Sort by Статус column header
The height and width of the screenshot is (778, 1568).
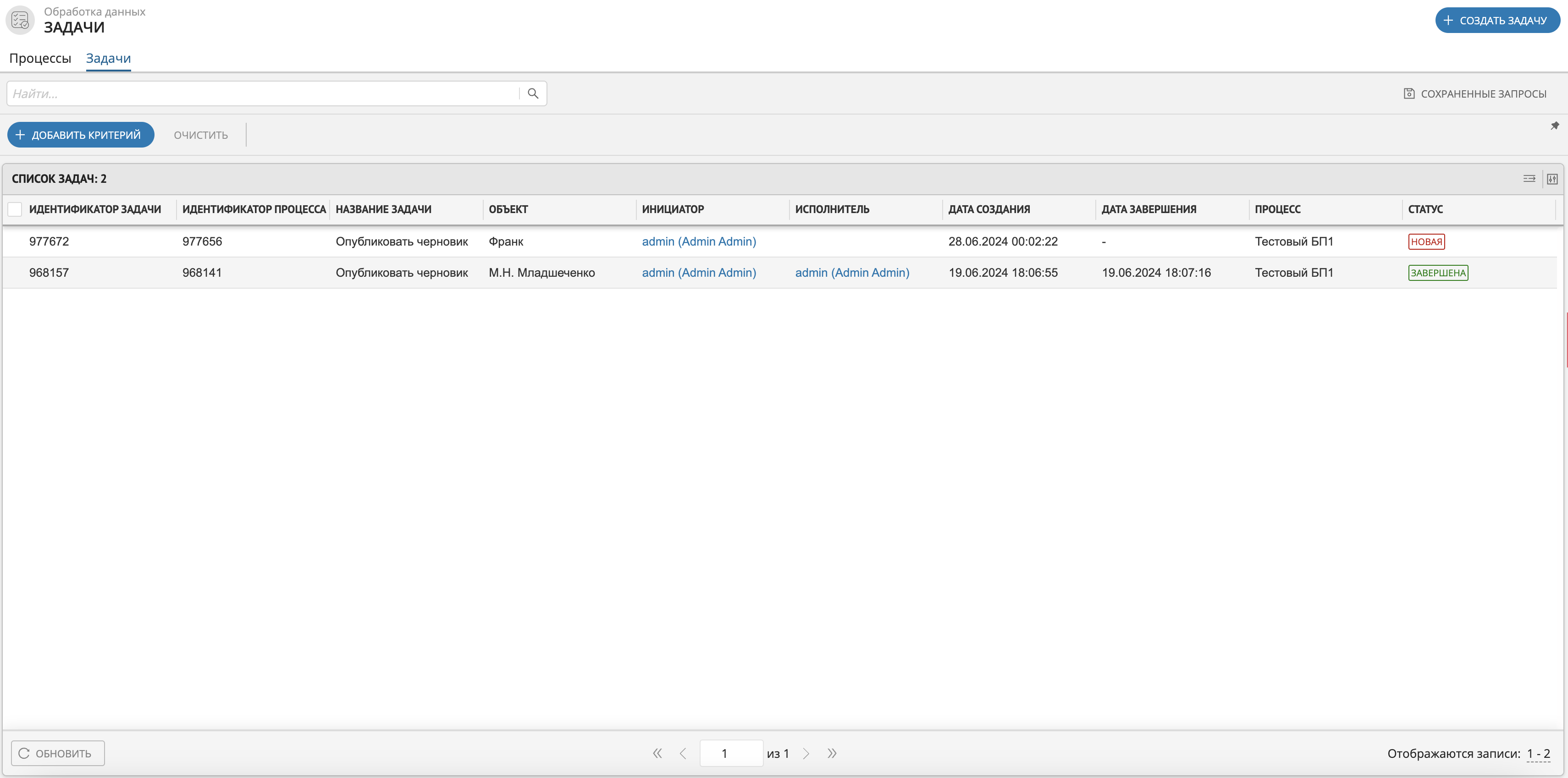(x=1425, y=209)
